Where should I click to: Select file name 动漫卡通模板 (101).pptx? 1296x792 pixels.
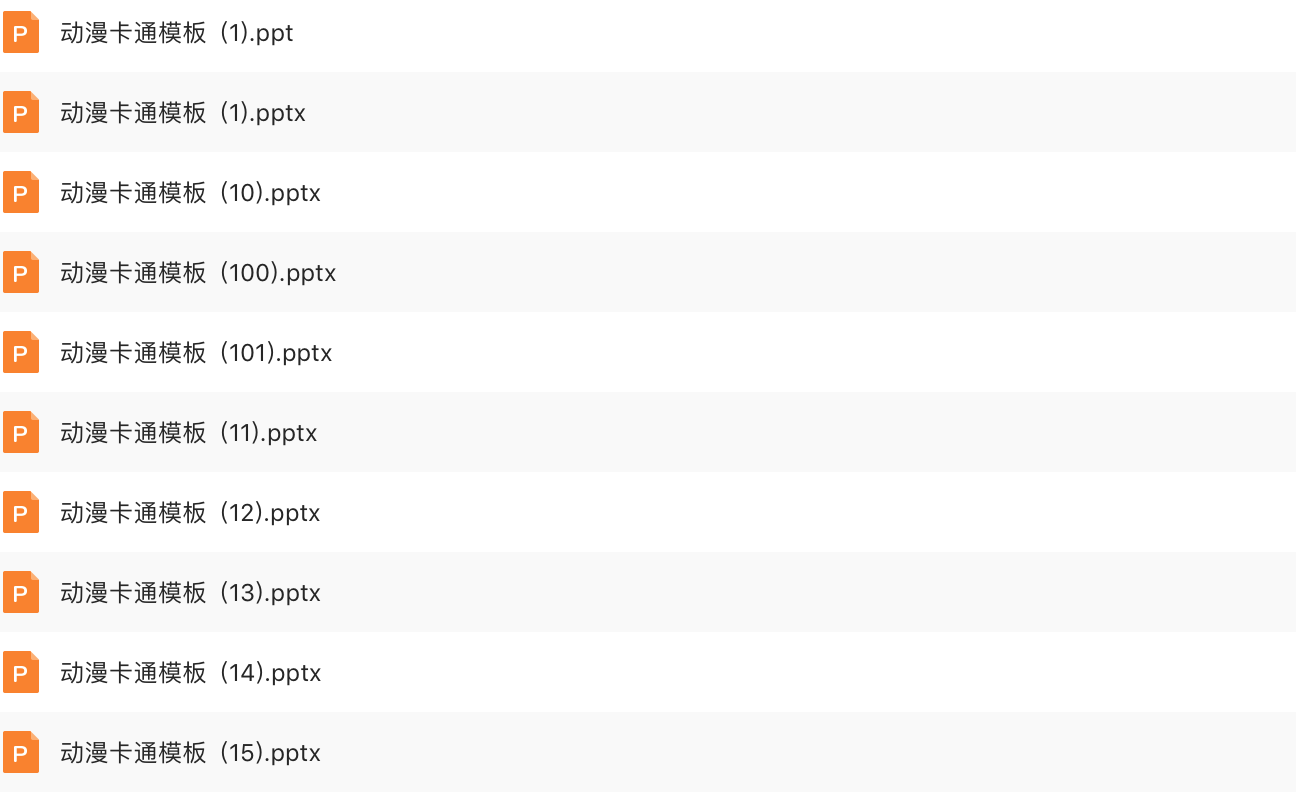click(196, 353)
